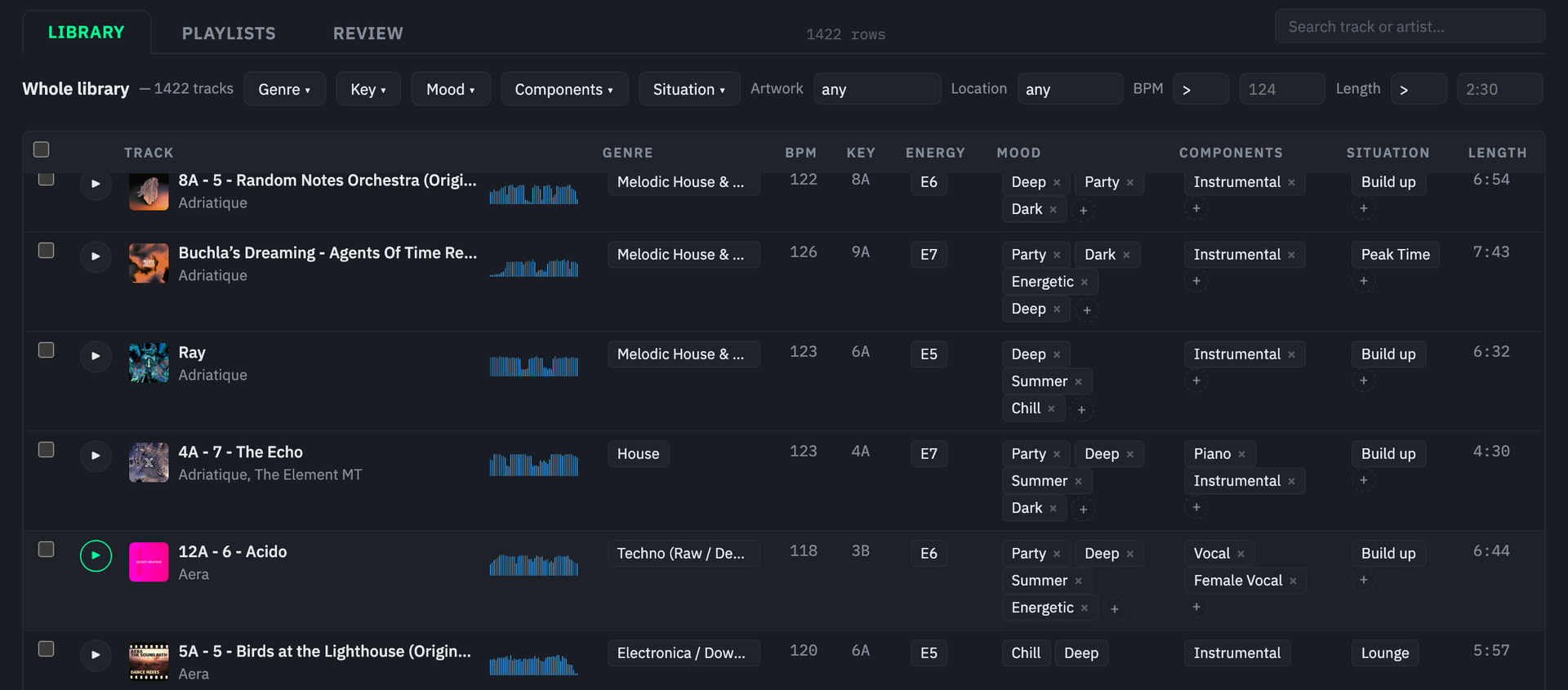
Task: Click the E7 energy badge of Buchla's Dreaming
Action: click(929, 255)
